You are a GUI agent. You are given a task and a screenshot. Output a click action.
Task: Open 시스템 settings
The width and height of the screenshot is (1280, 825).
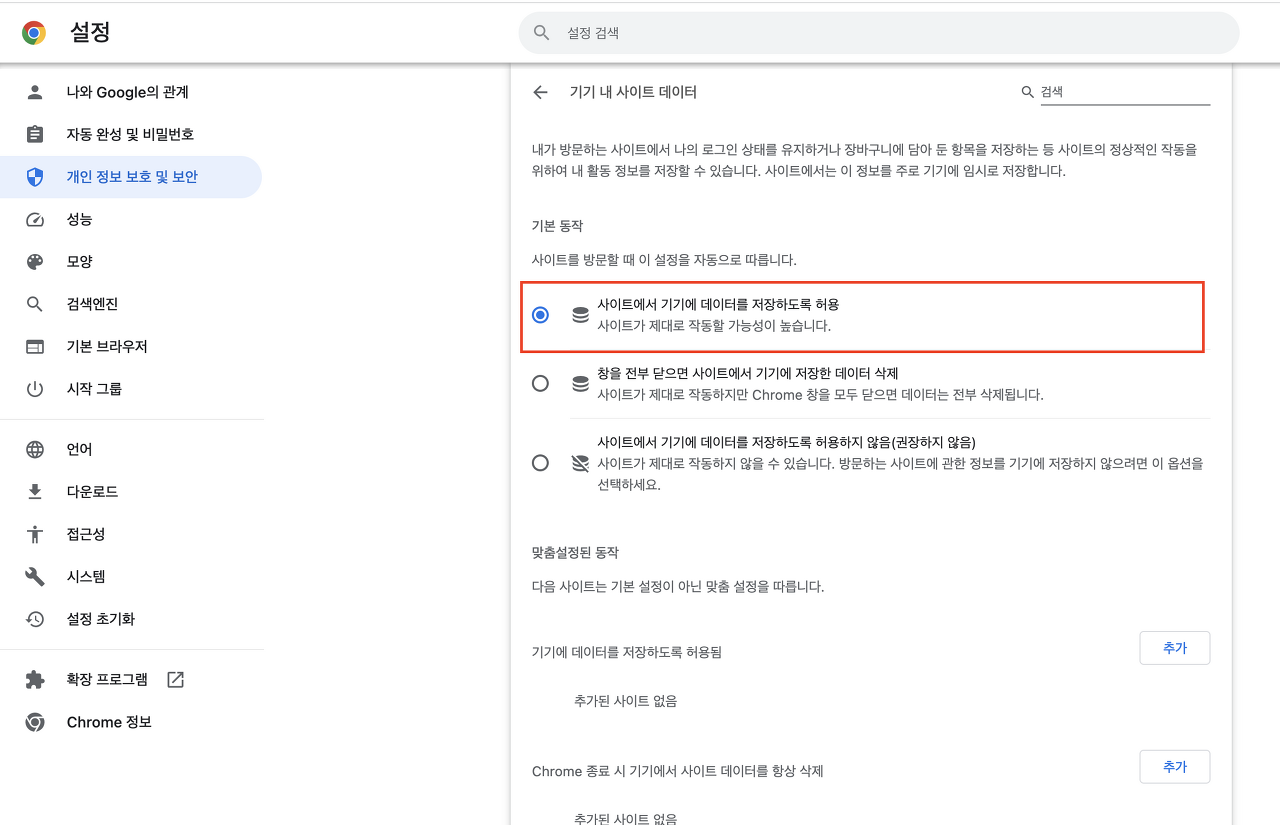click(x=131, y=576)
